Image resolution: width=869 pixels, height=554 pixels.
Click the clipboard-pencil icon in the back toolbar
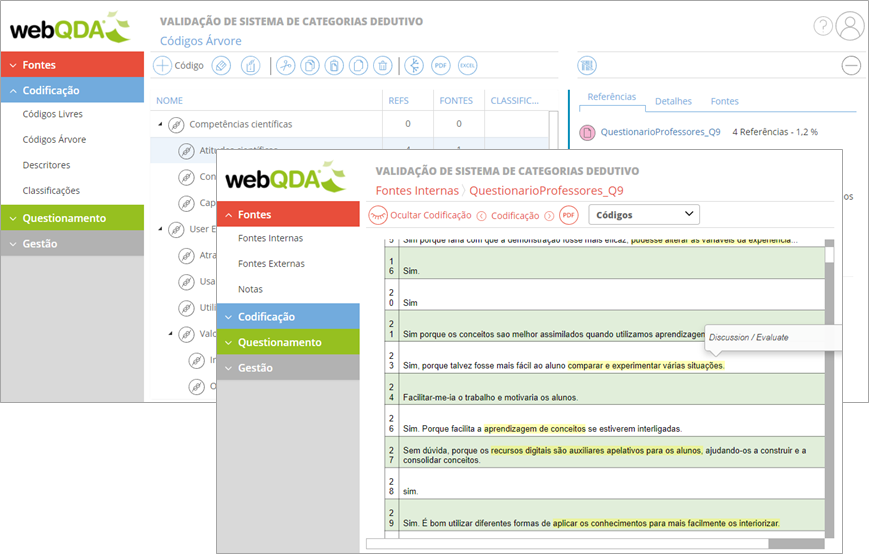(x=251, y=65)
